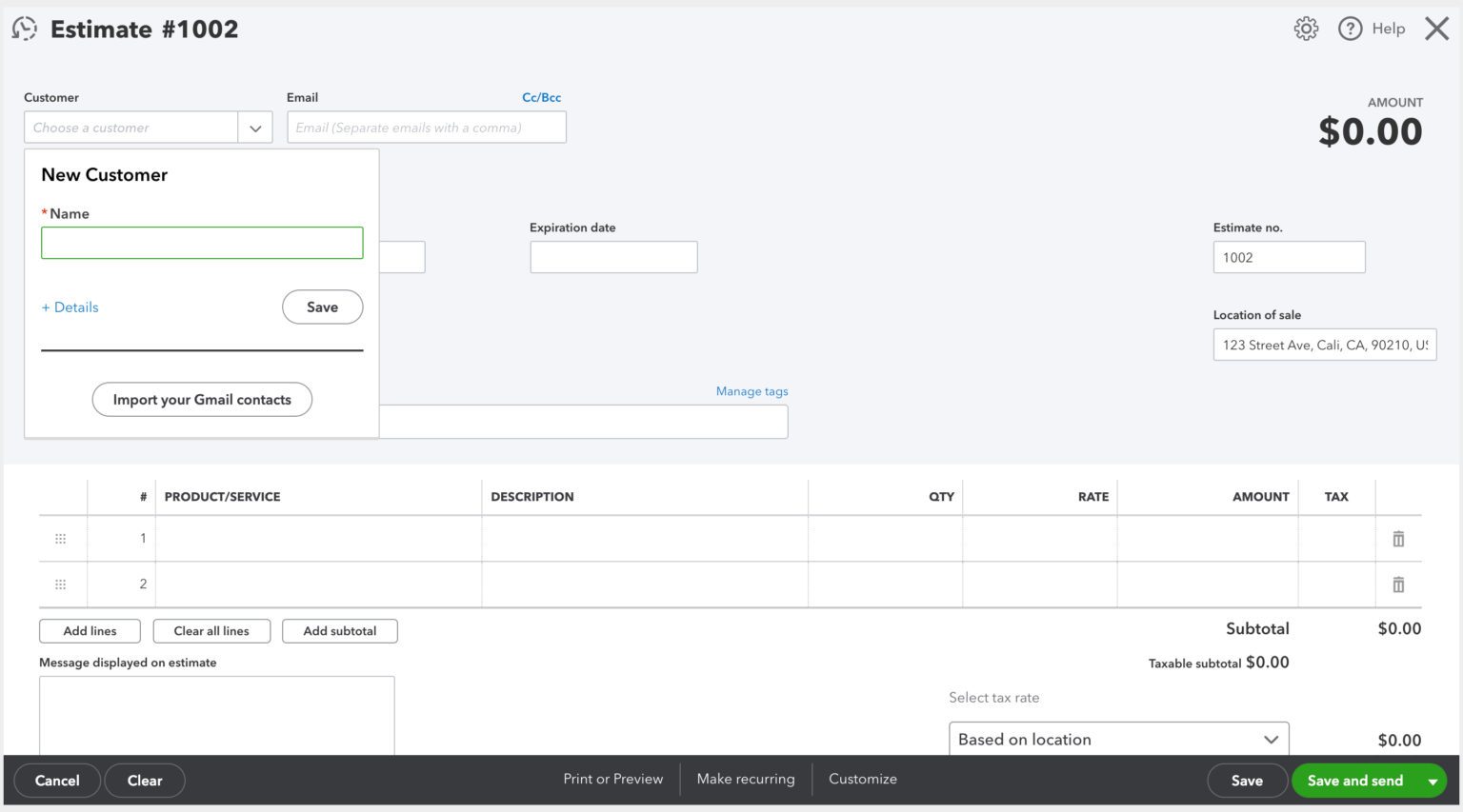This screenshot has width=1463, height=812.
Task: Click the drag handle on row 2
Action: 60,584
